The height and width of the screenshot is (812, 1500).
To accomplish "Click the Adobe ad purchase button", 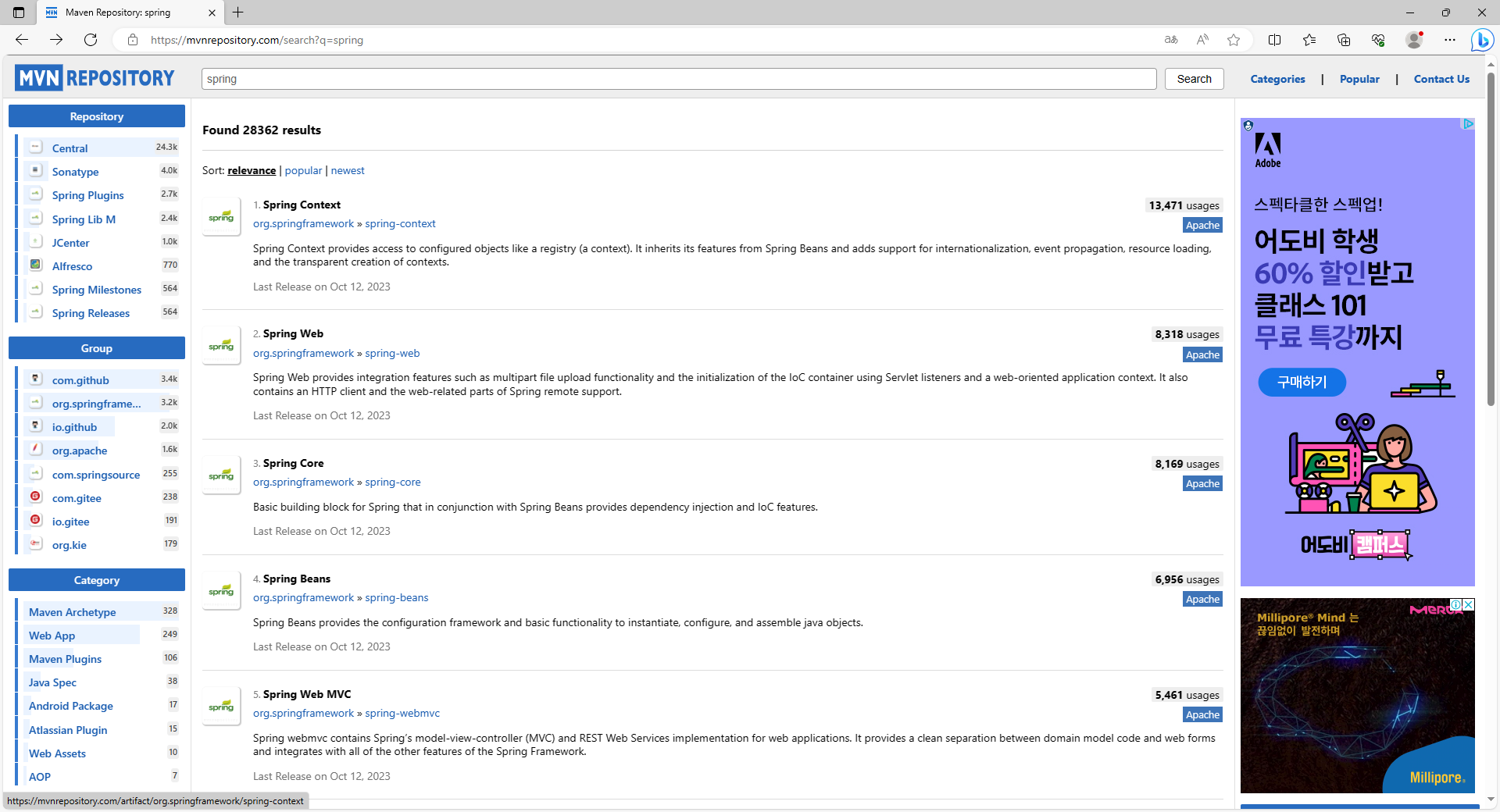I will coord(1302,382).
